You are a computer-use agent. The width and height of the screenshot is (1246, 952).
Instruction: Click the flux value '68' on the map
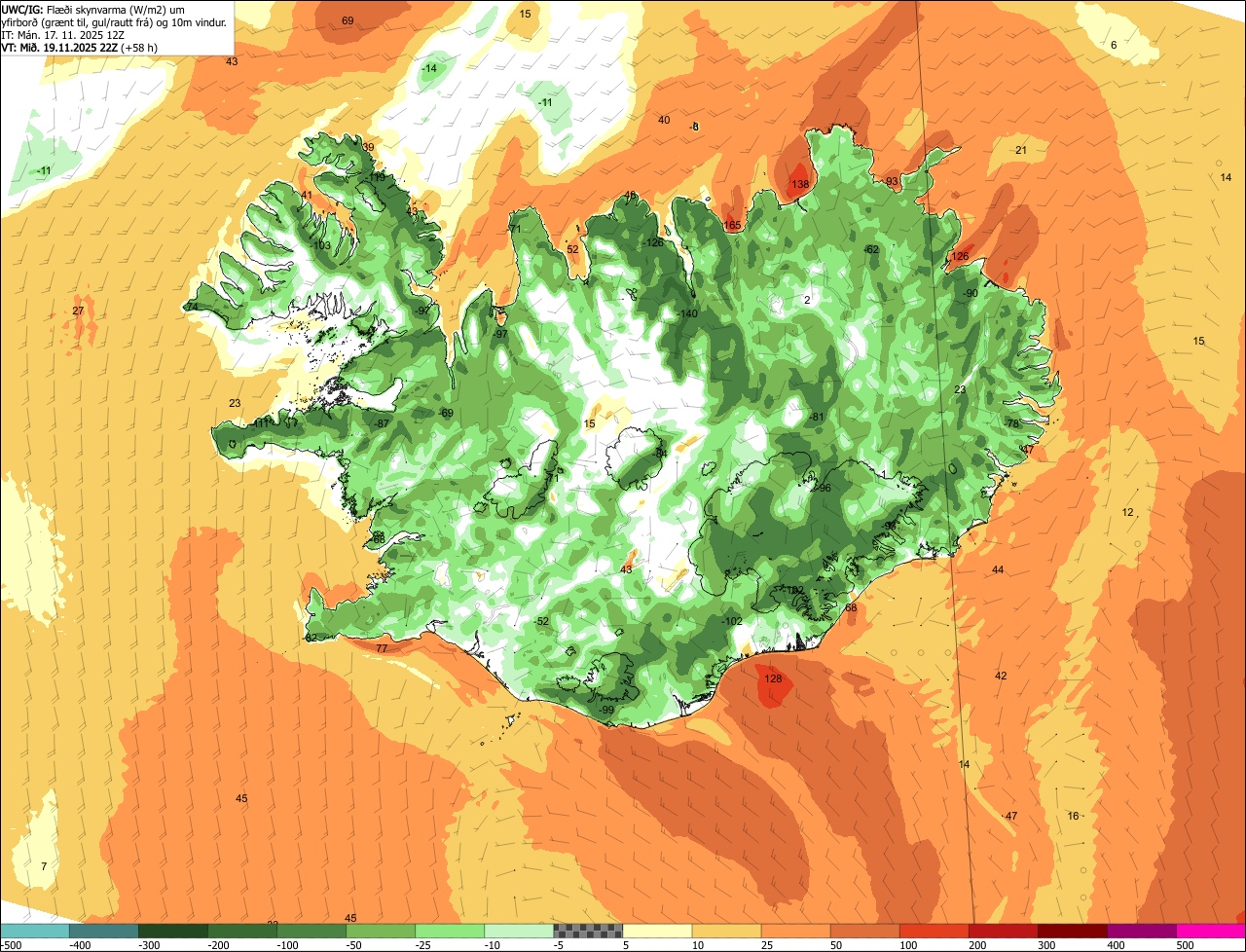tap(851, 608)
